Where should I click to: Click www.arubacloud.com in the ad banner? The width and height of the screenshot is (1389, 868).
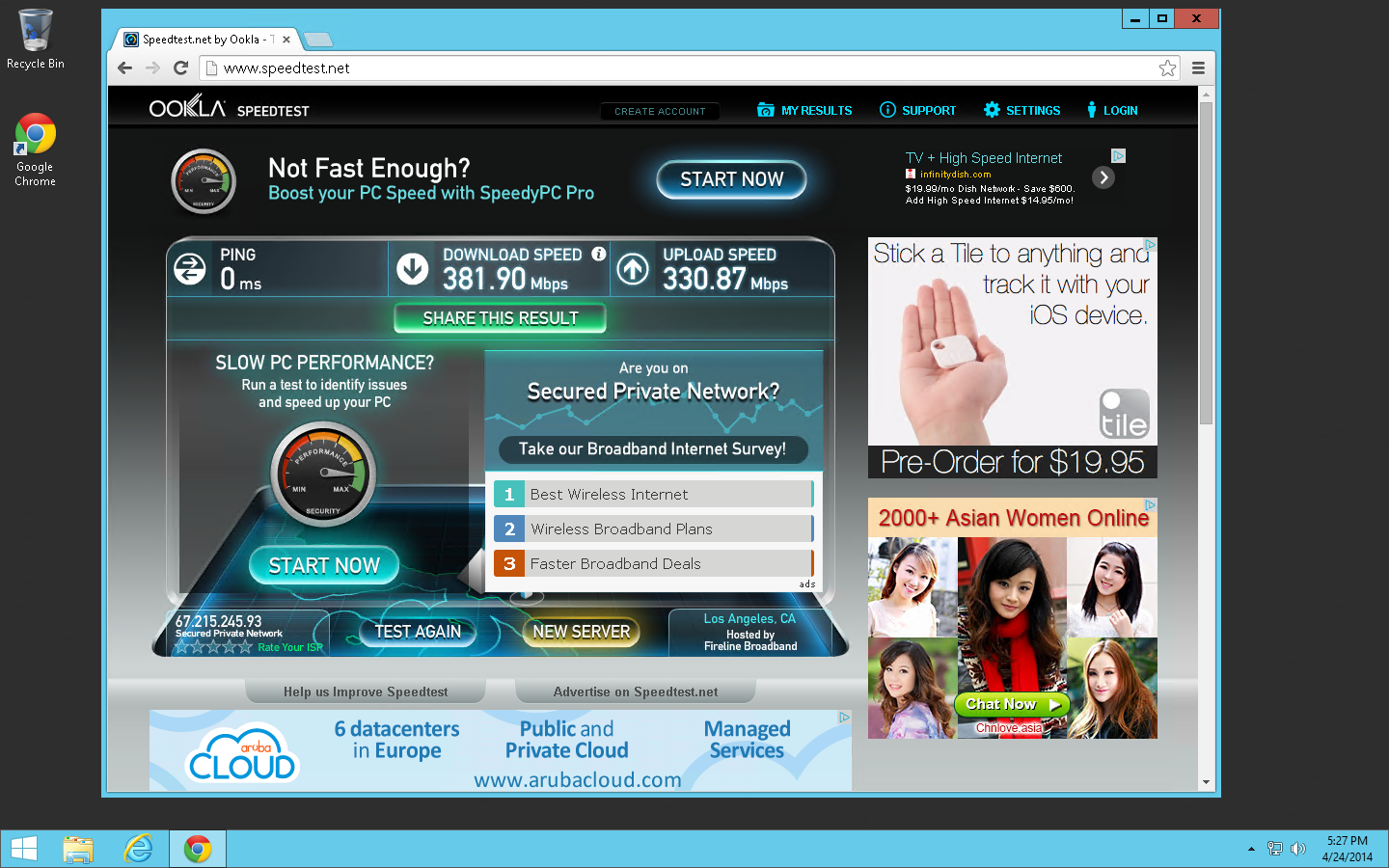tap(577, 779)
